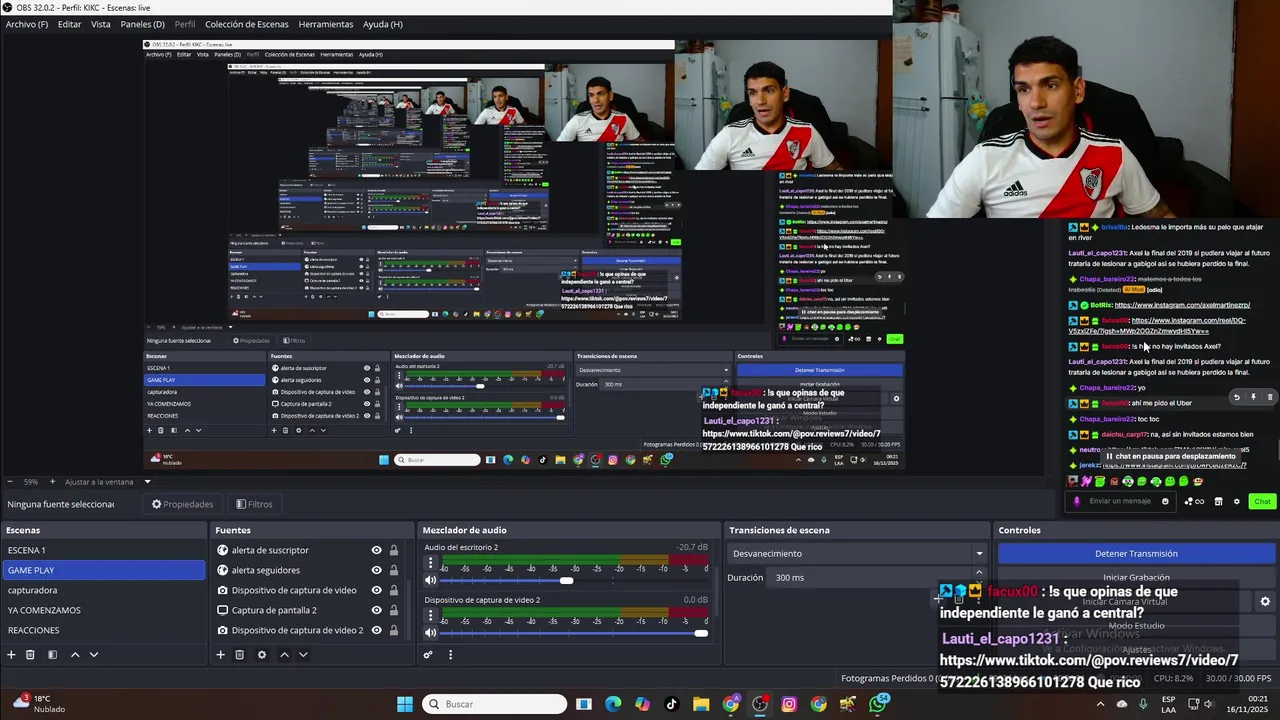The width and height of the screenshot is (1280, 720).
Task: Zoom in preview with plus icon
Action: click(x=52, y=481)
